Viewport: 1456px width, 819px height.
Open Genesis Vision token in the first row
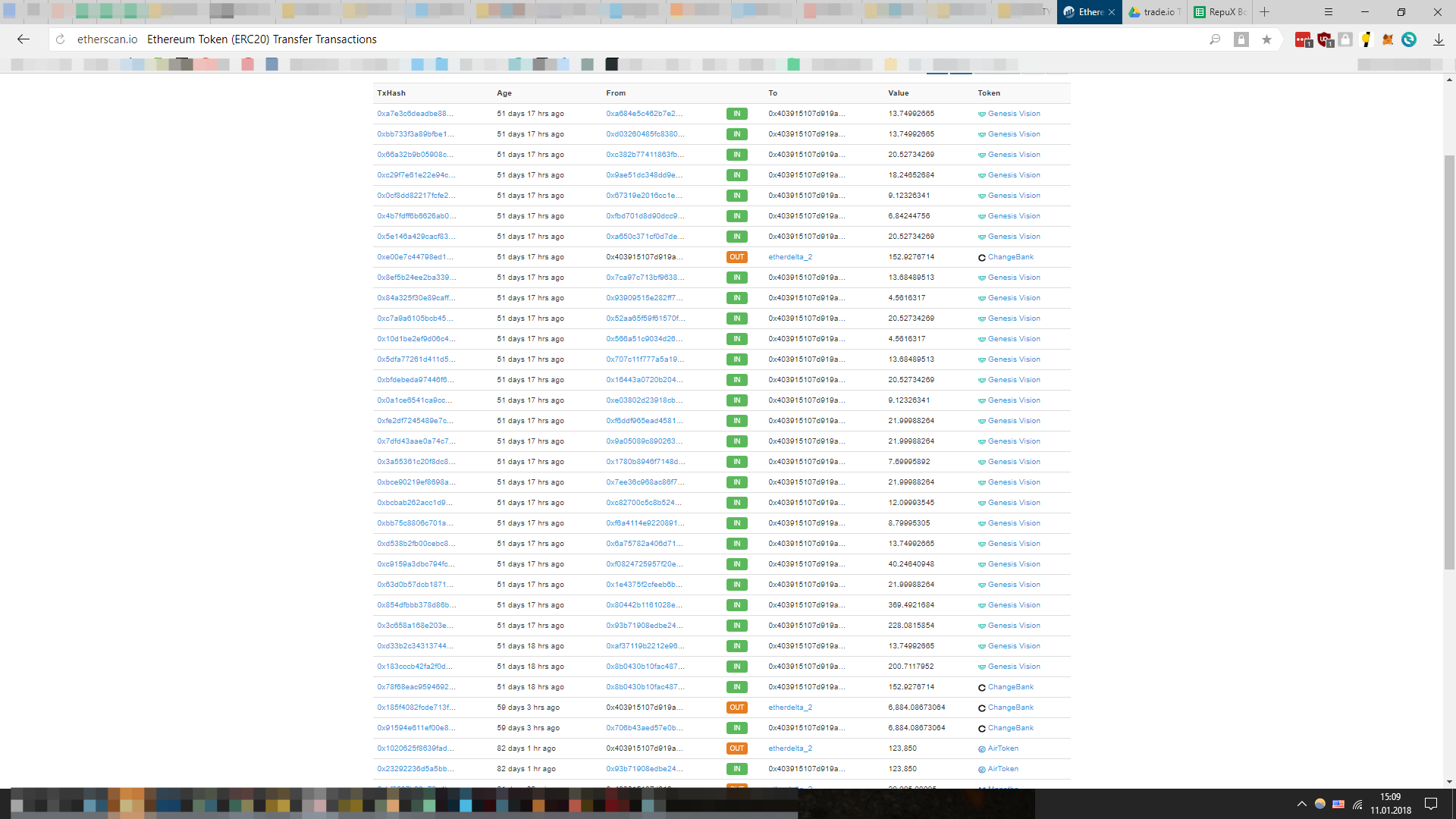pos(1014,114)
